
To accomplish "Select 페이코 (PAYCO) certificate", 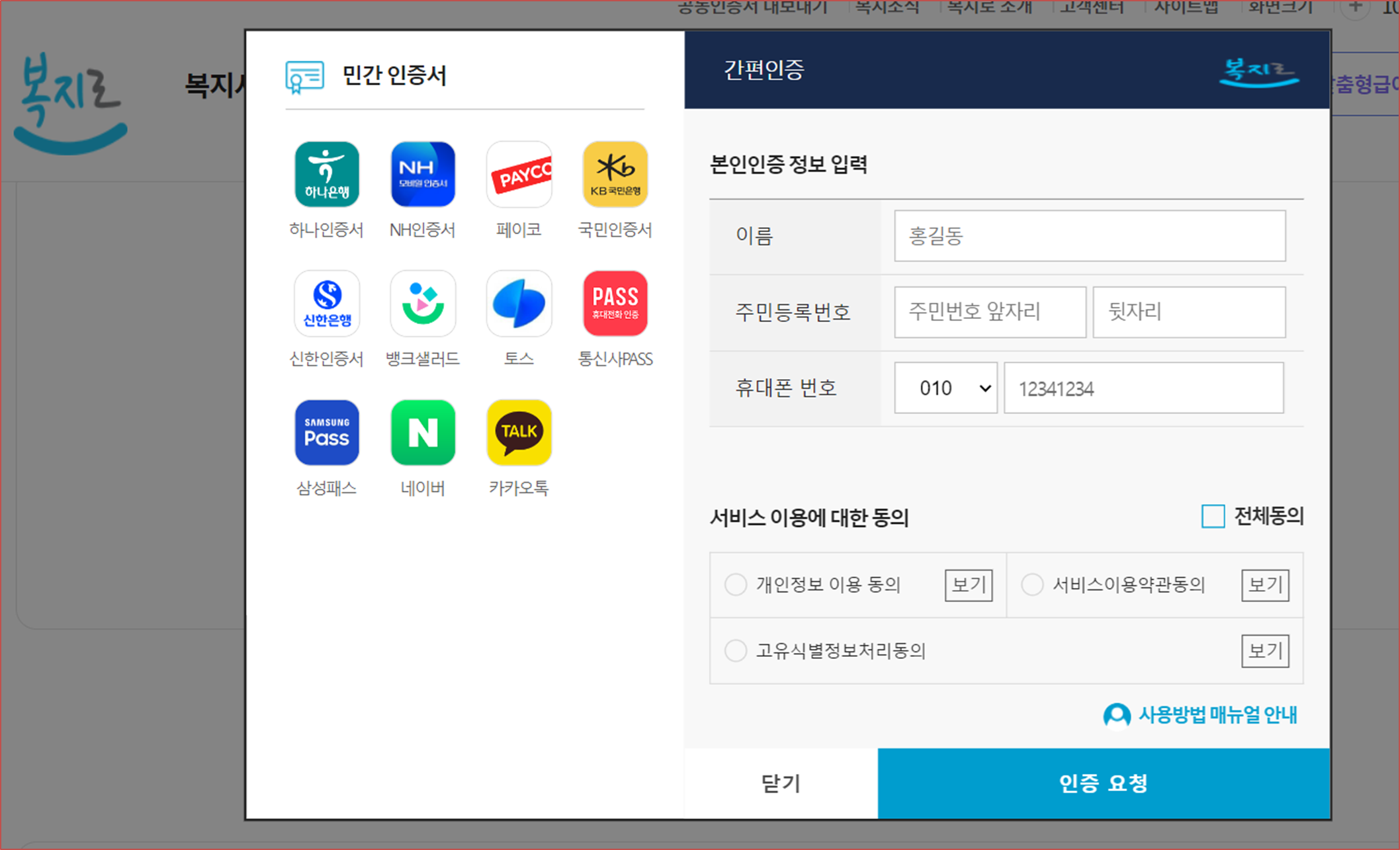I will click(519, 174).
